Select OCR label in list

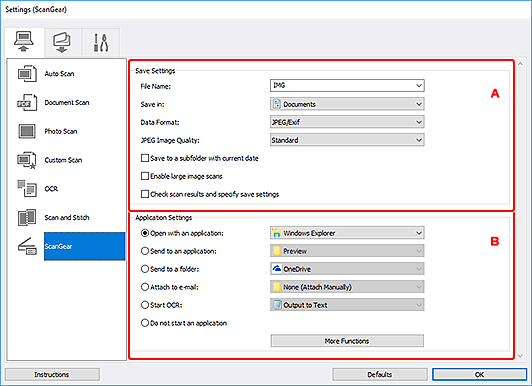(51, 189)
